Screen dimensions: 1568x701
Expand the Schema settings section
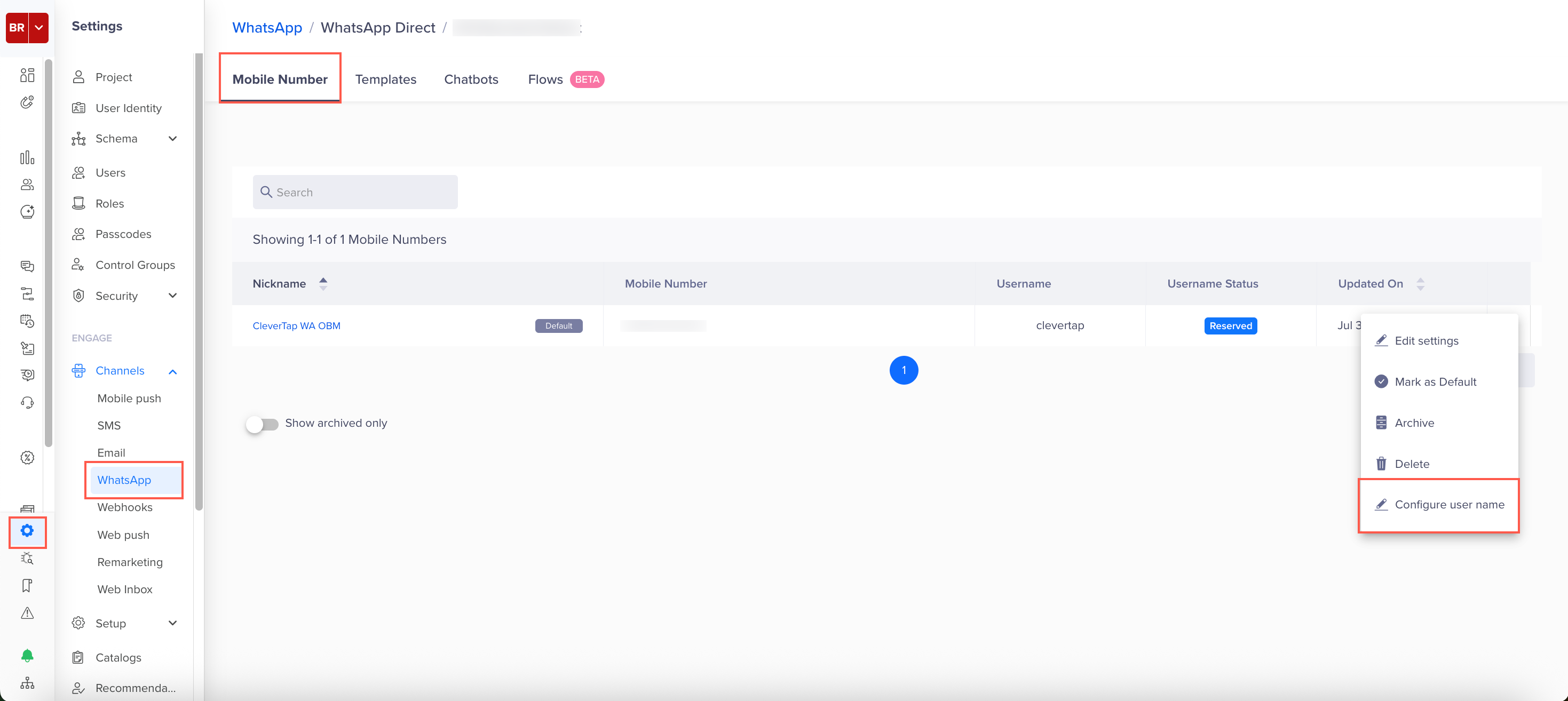tap(172, 139)
